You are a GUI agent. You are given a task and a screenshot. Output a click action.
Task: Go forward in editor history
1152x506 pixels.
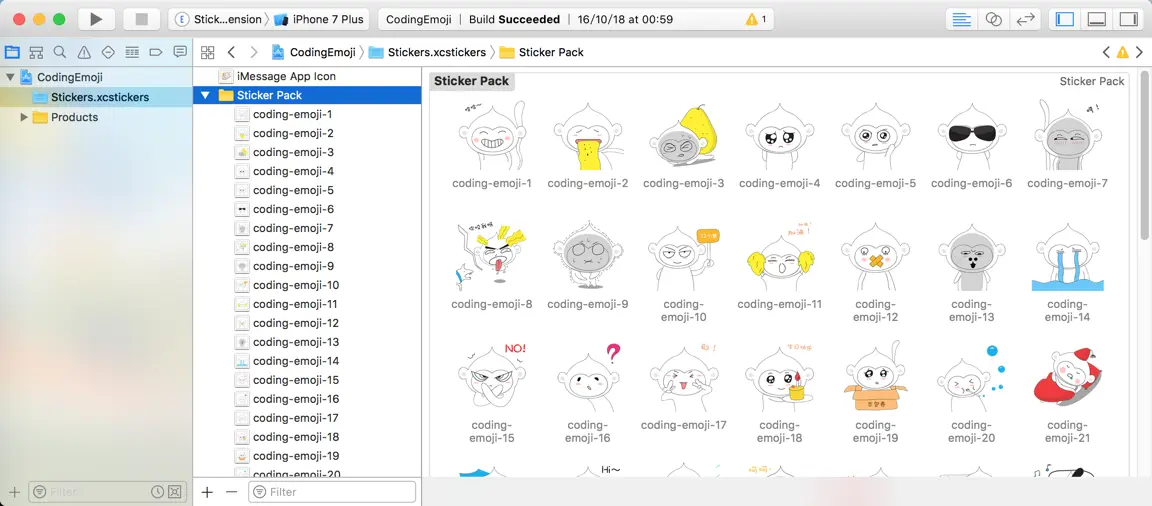tap(254, 52)
